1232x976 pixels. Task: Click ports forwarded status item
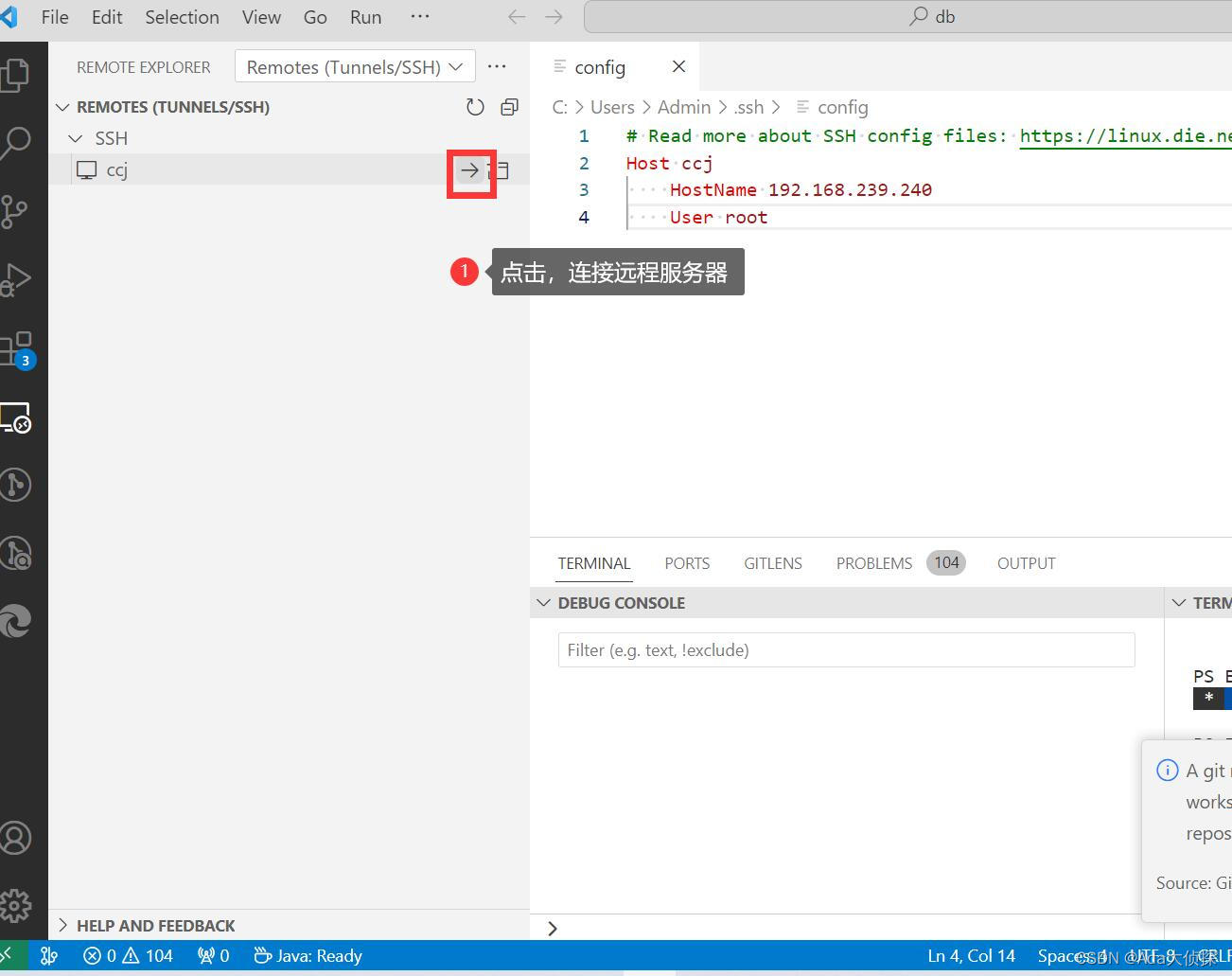(x=214, y=956)
